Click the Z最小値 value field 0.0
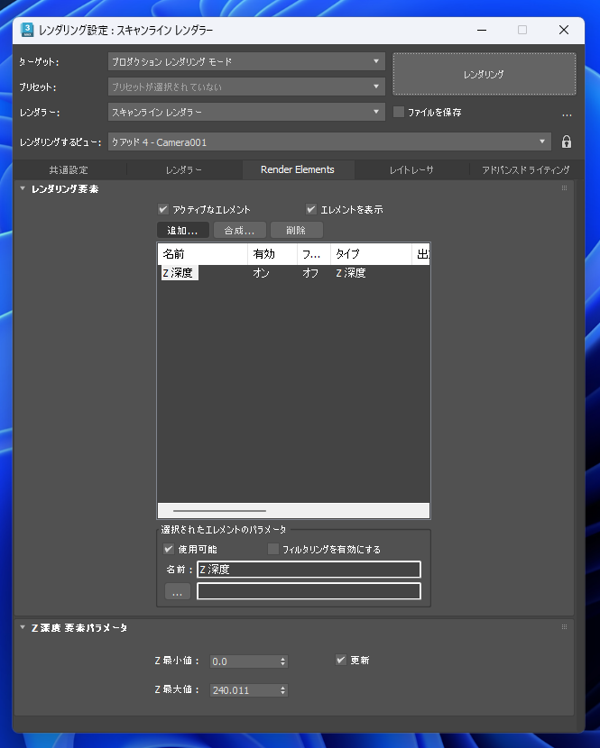The height and width of the screenshot is (748, 600). tap(245, 661)
